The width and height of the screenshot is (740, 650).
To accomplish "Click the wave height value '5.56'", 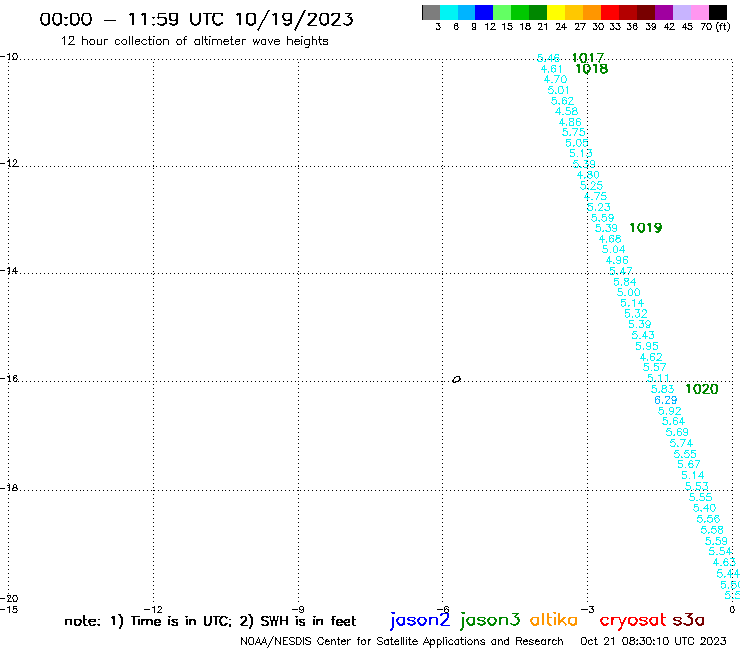I will 708,519.
